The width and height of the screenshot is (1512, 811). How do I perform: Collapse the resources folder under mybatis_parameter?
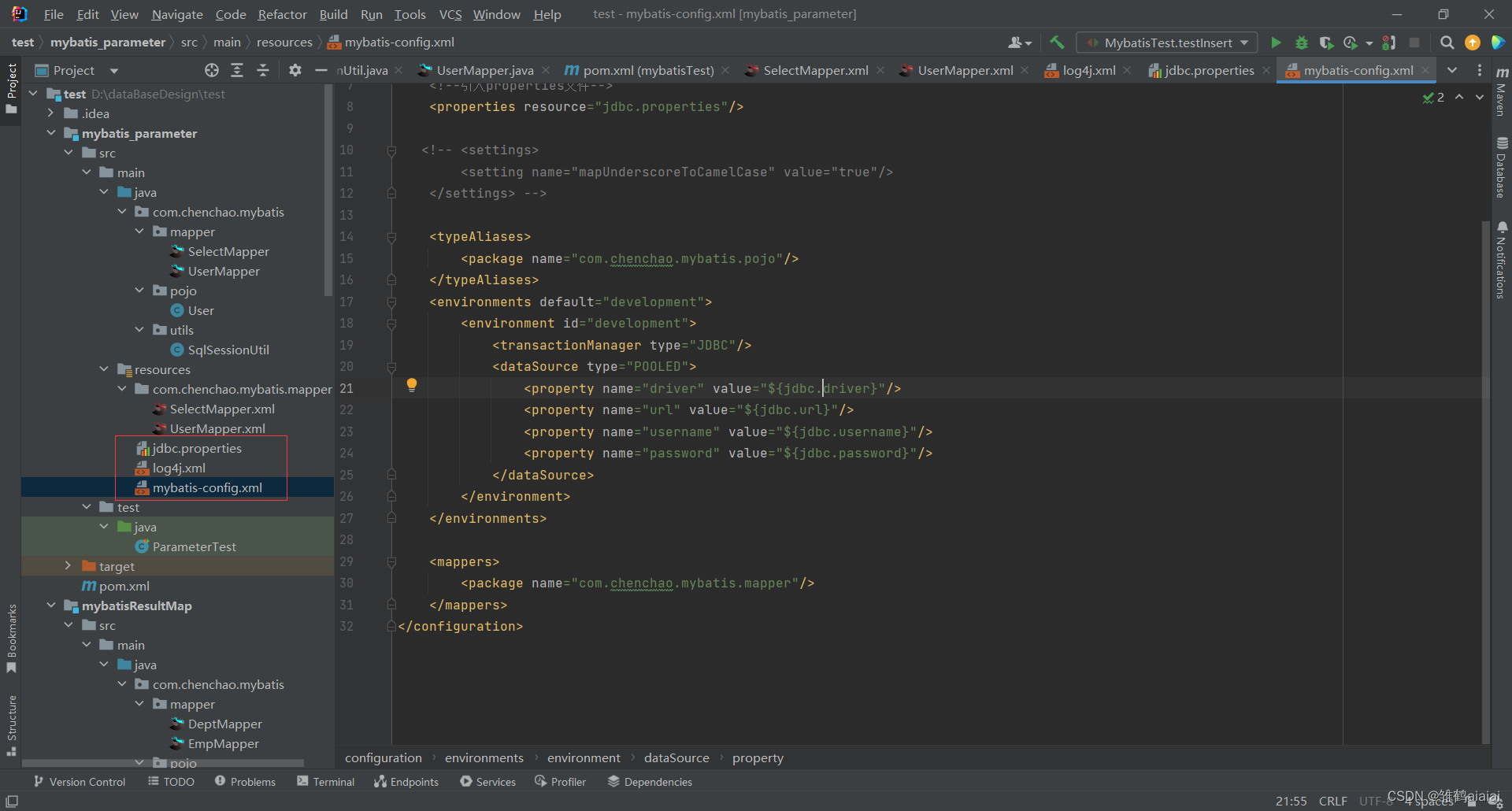104,369
